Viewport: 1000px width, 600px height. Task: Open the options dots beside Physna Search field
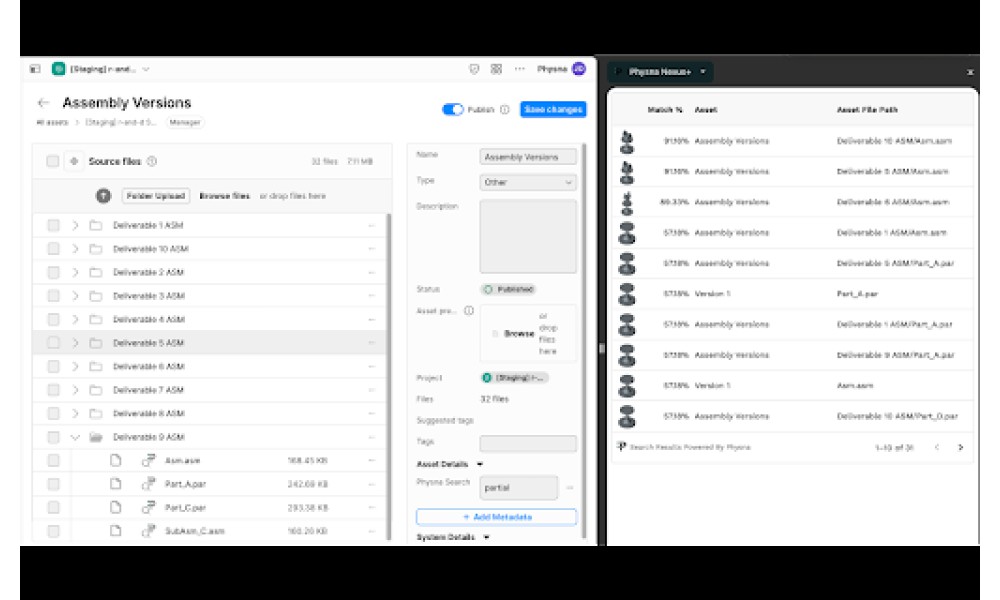(x=570, y=488)
